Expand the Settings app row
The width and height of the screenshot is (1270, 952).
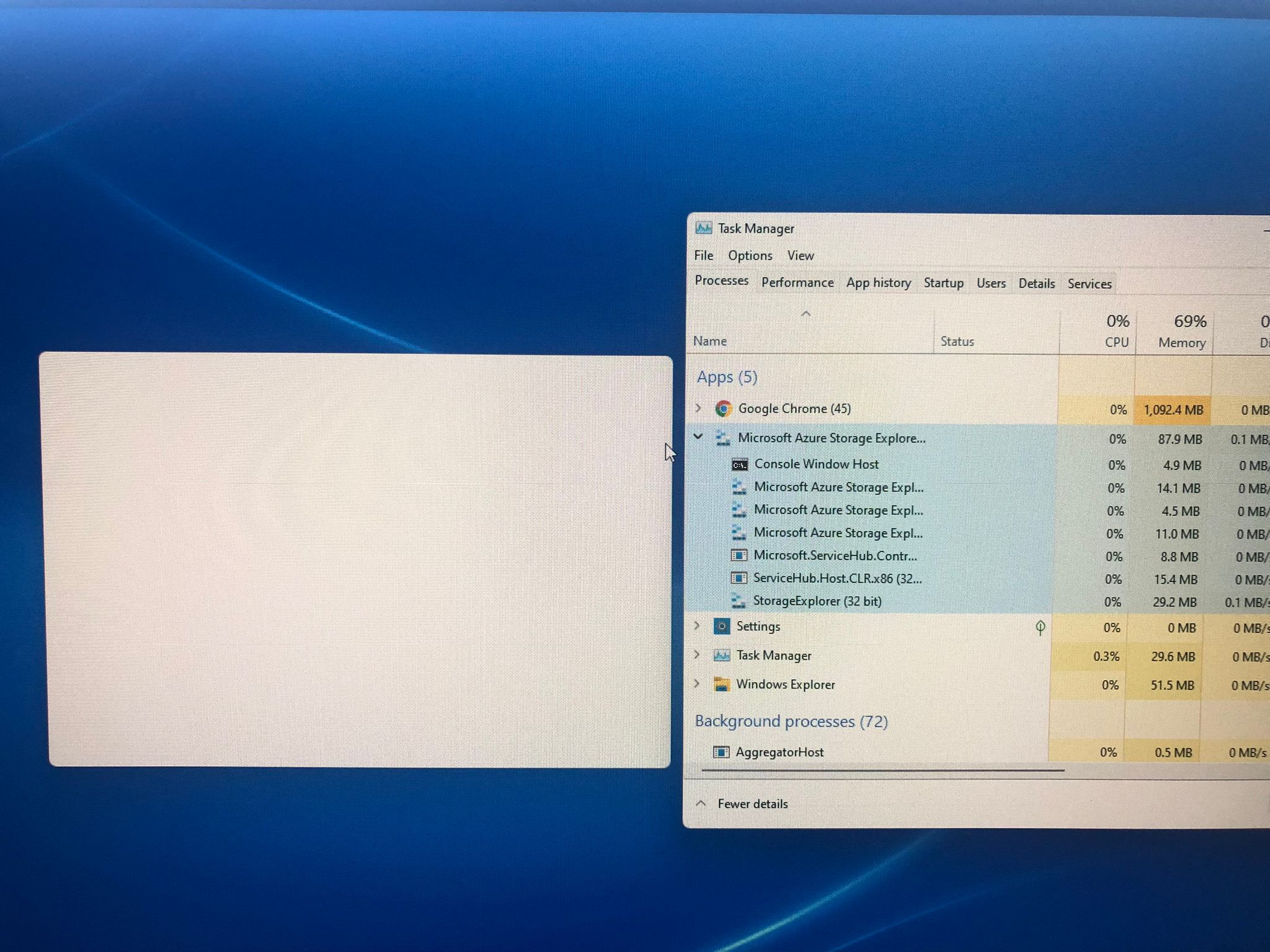point(697,626)
